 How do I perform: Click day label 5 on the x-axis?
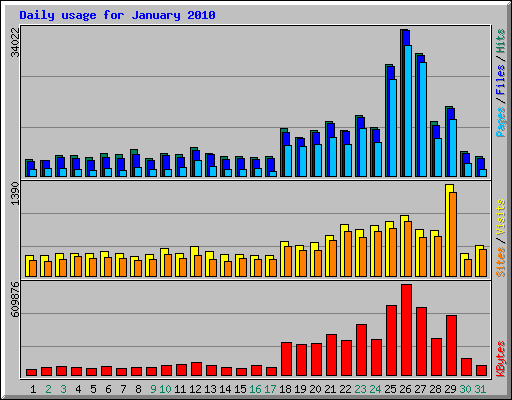[x=93, y=389]
